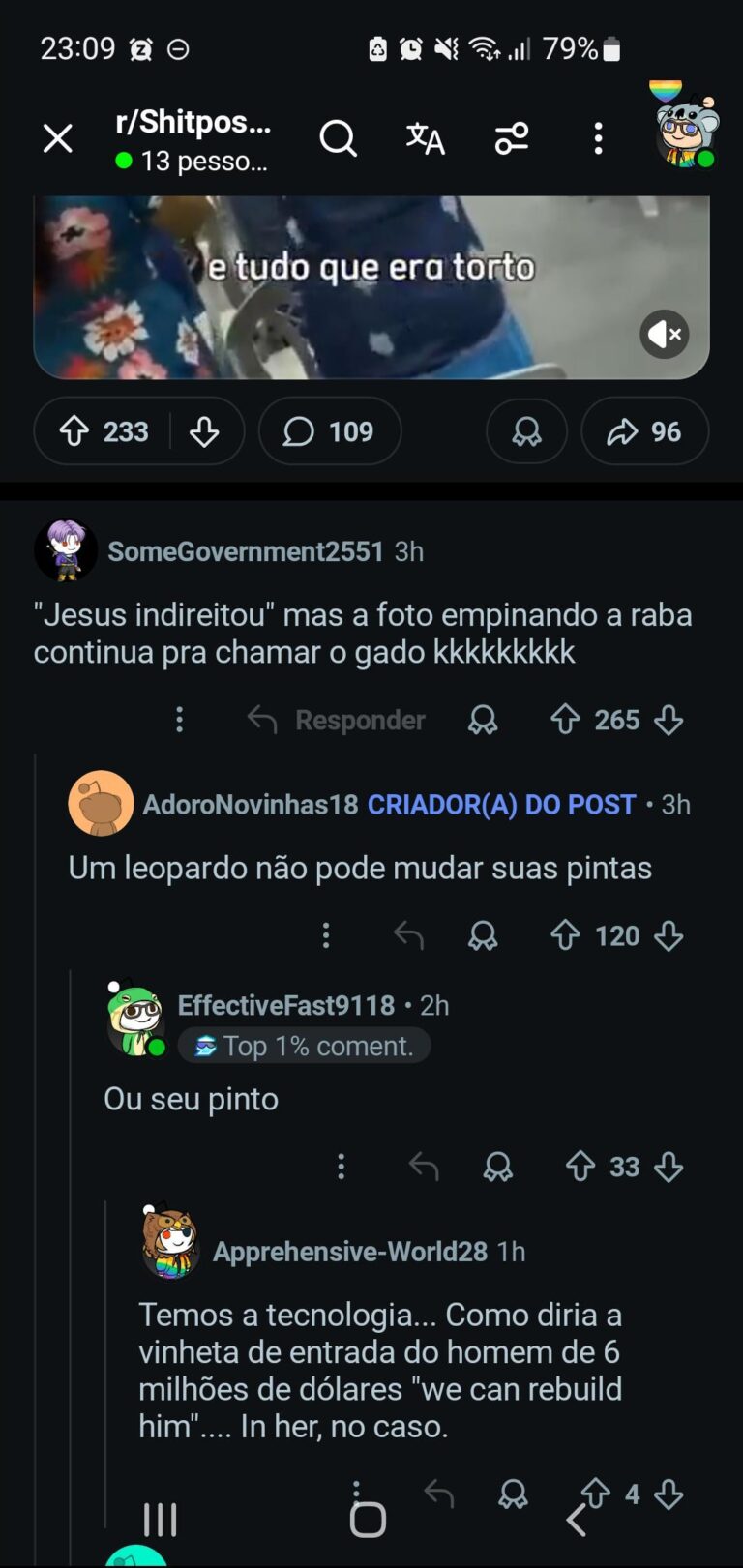Image resolution: width=743 pixels, height=1568 pixels.
Task: Give an award to the post
Action: coord(526,431)
